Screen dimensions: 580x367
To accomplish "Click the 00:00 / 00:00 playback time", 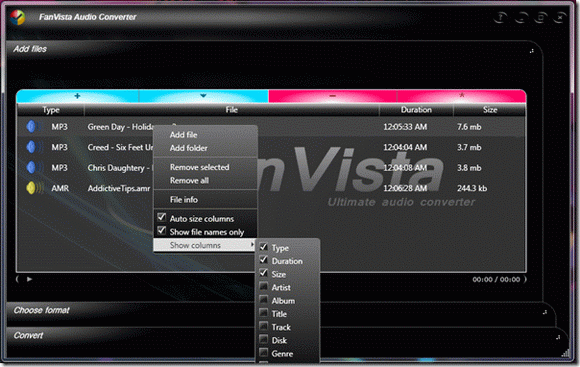I will click(496, 280).
